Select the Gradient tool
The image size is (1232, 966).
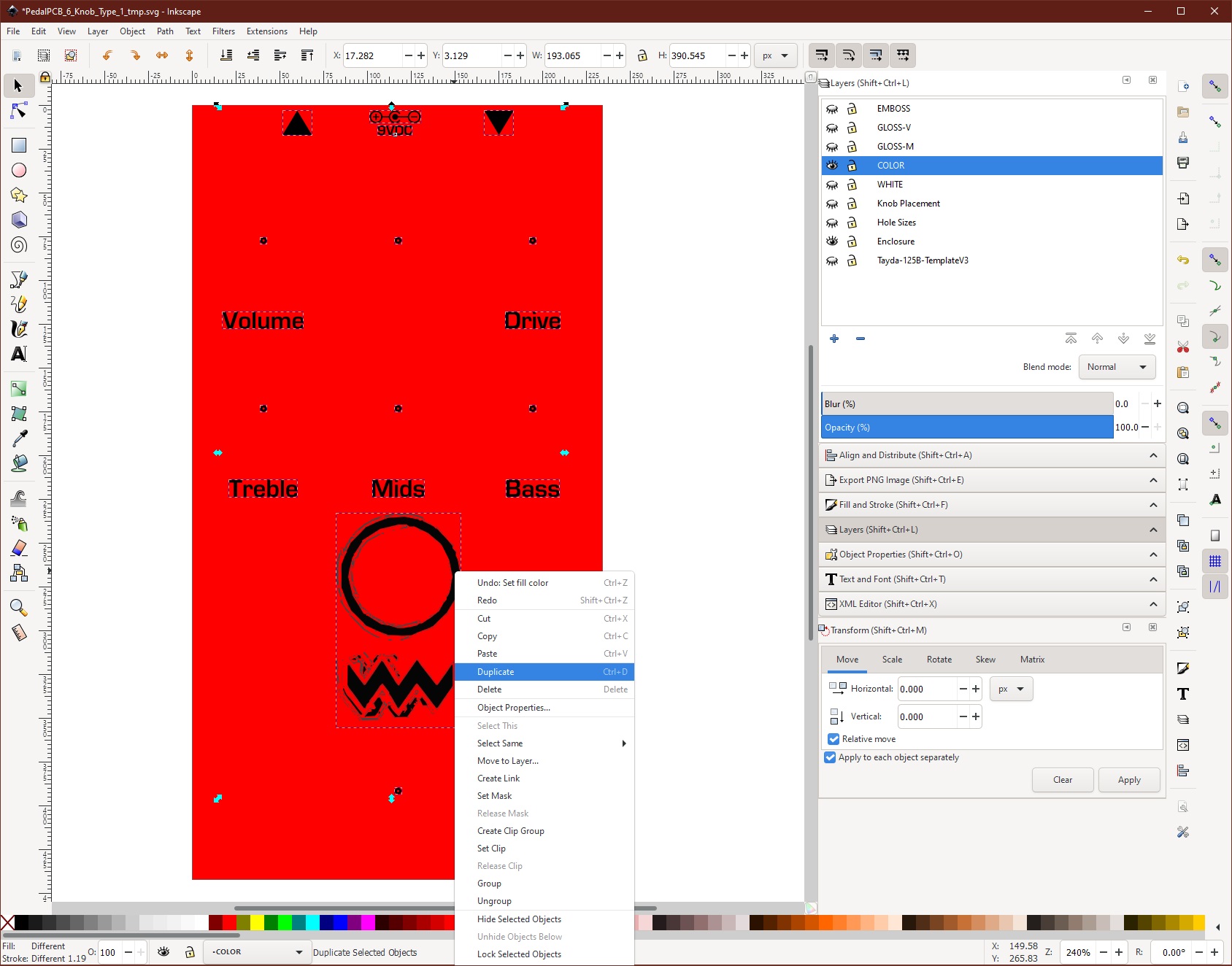coord(18,388)
